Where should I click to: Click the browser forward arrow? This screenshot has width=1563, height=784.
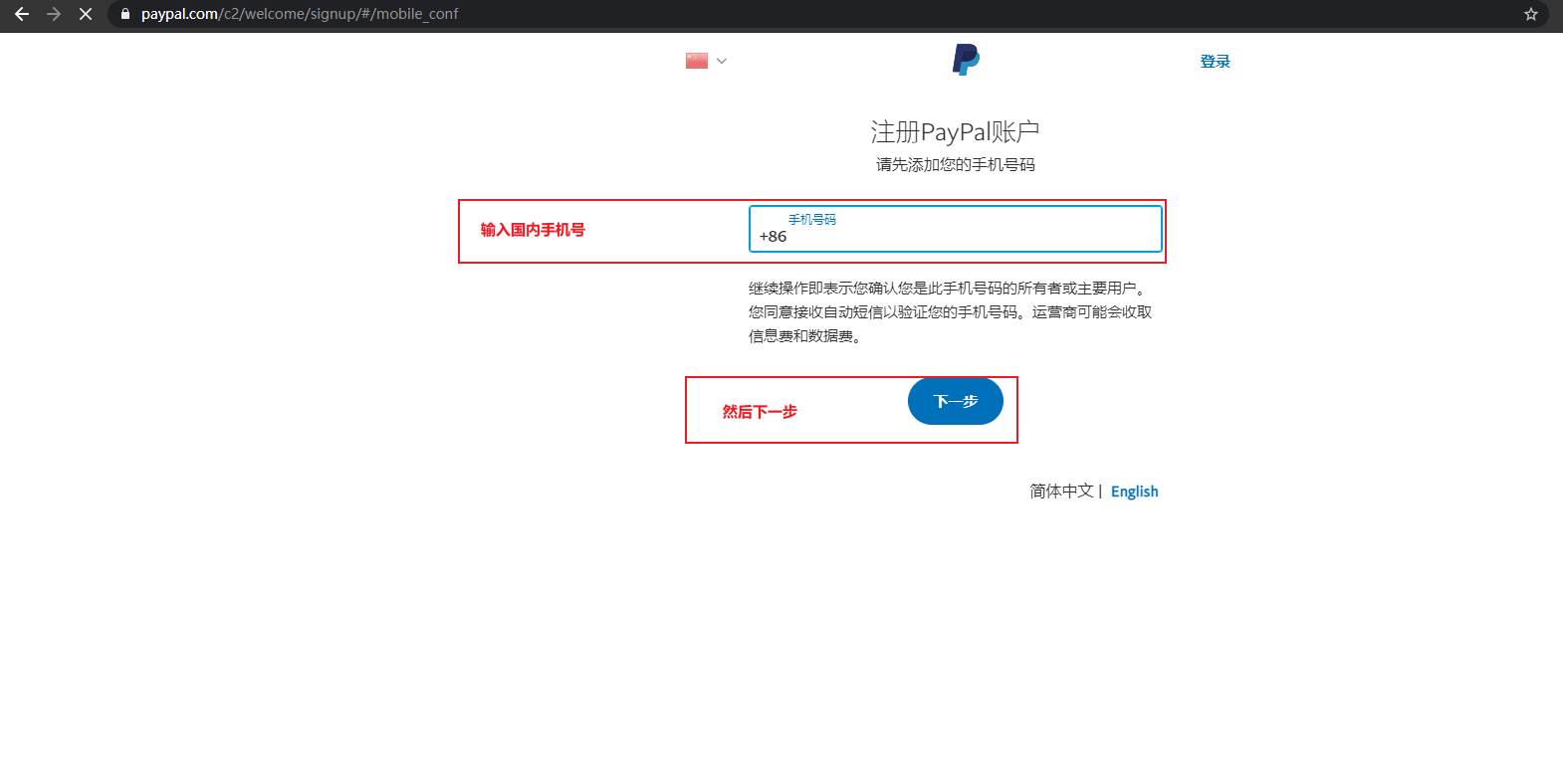(x=54, y=14)
